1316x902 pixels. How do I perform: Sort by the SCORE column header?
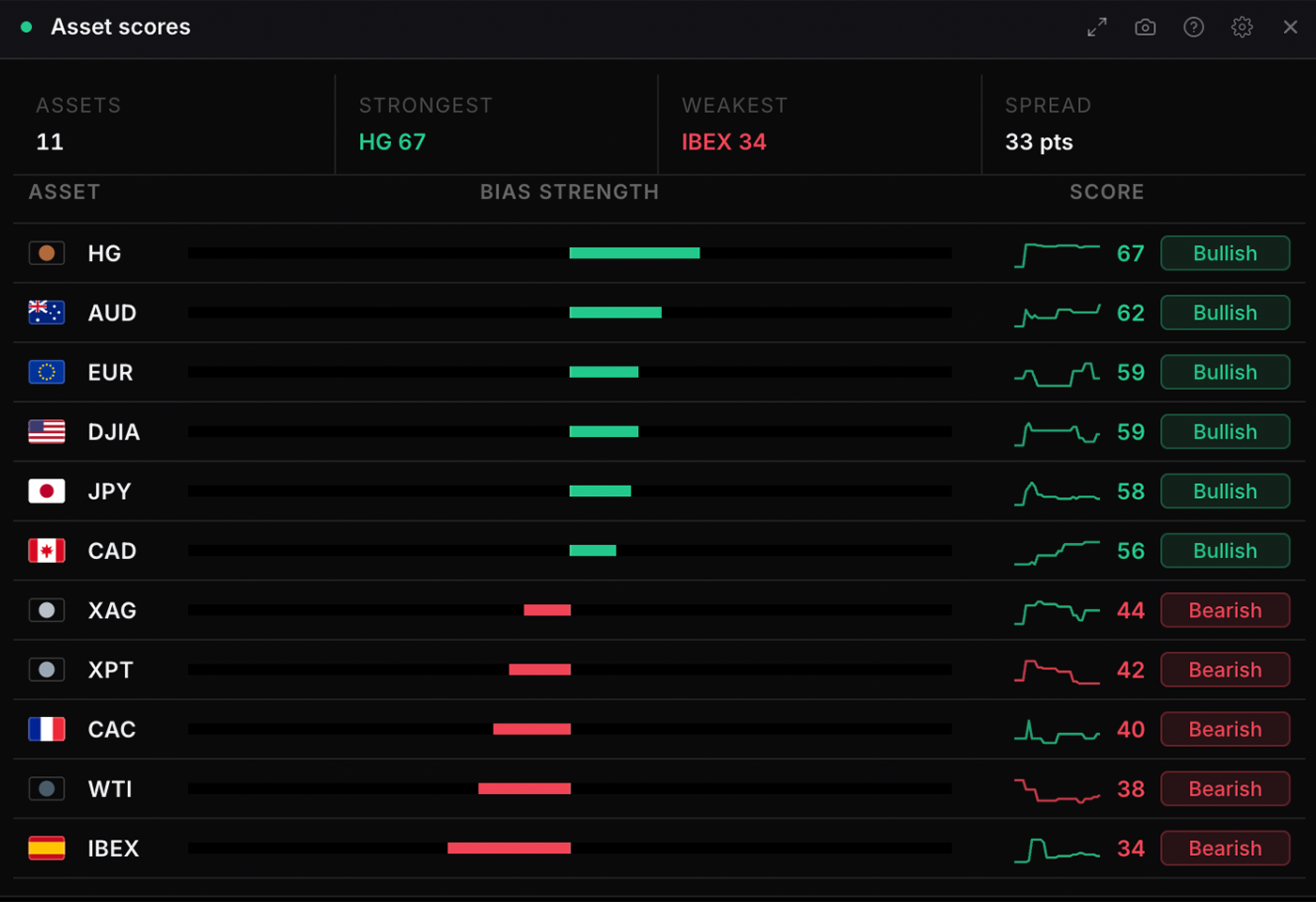point(1106,192)
